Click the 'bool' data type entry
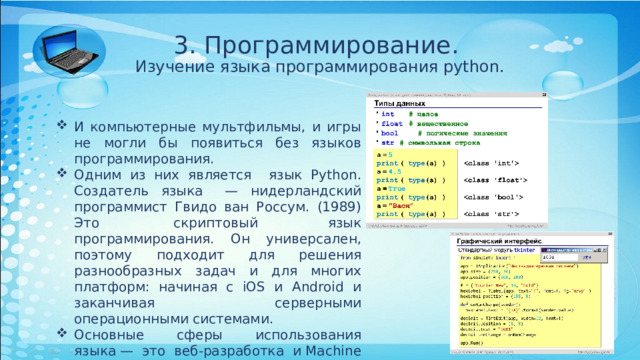Screen dimensions: 640x360 click(389, 133)
